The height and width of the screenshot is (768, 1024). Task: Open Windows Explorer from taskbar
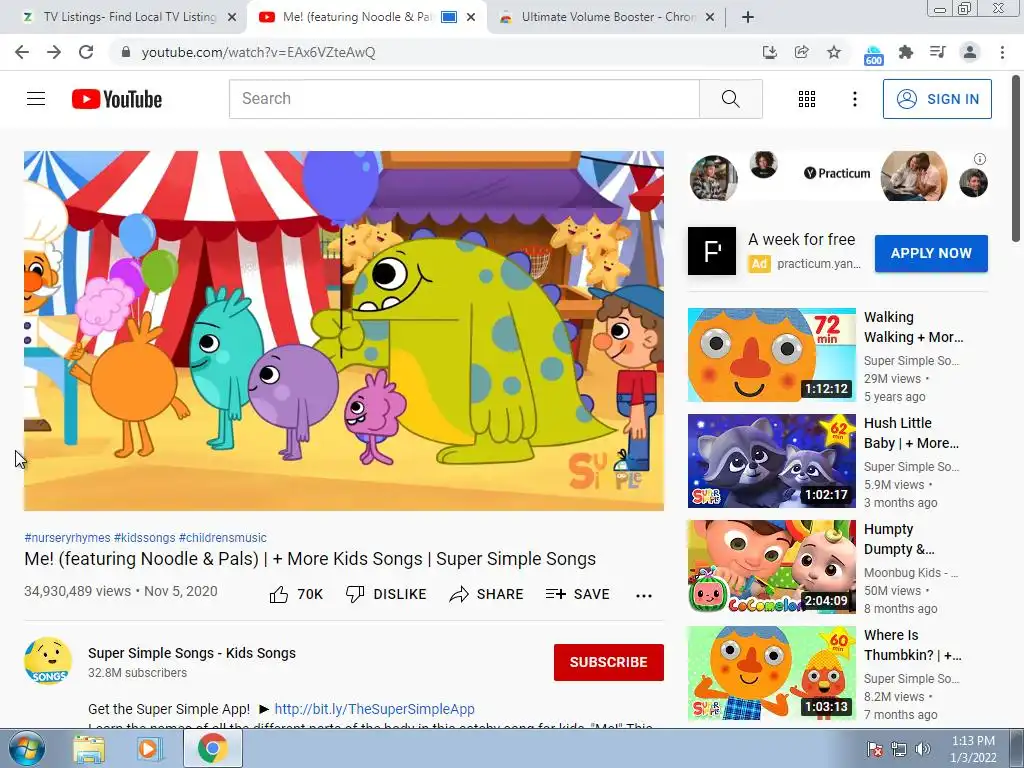tap(89, 749)
